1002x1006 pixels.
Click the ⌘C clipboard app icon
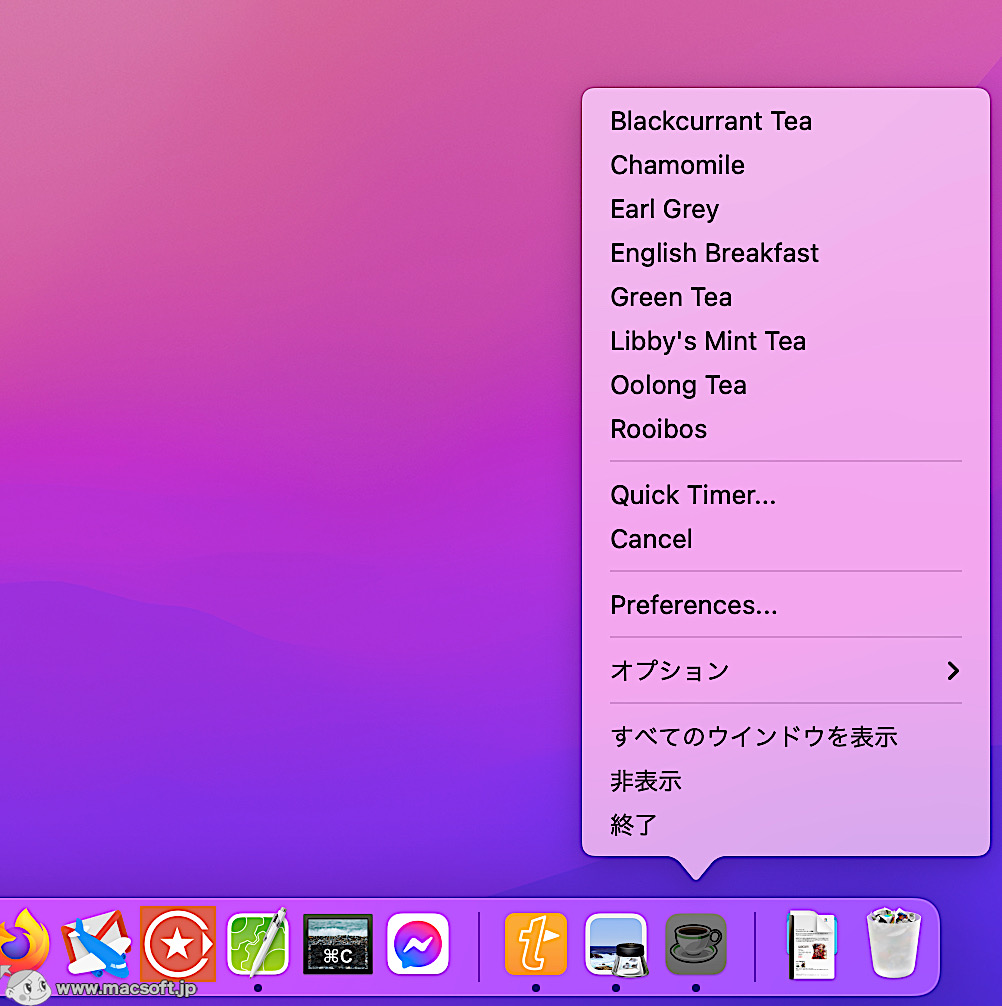point(337,944)
